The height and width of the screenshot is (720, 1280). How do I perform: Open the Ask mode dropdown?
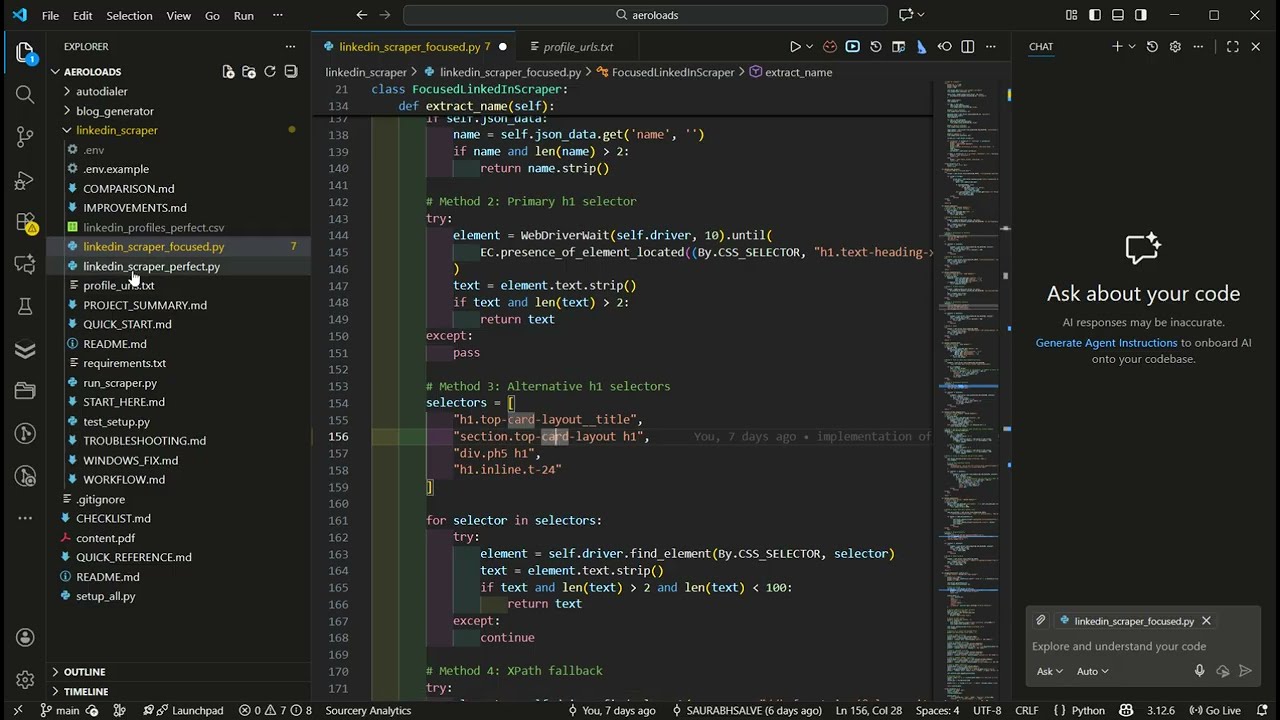pyautogui.click(x=1050, y=671)
